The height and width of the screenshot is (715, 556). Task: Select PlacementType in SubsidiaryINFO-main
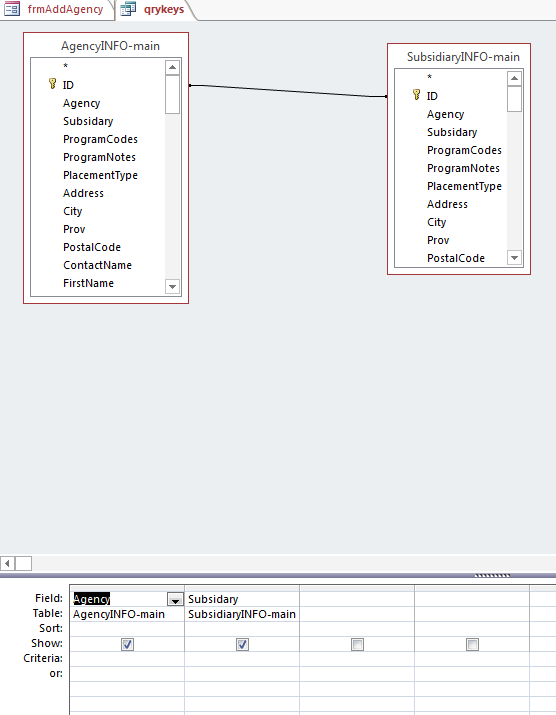tap(464, 186)
